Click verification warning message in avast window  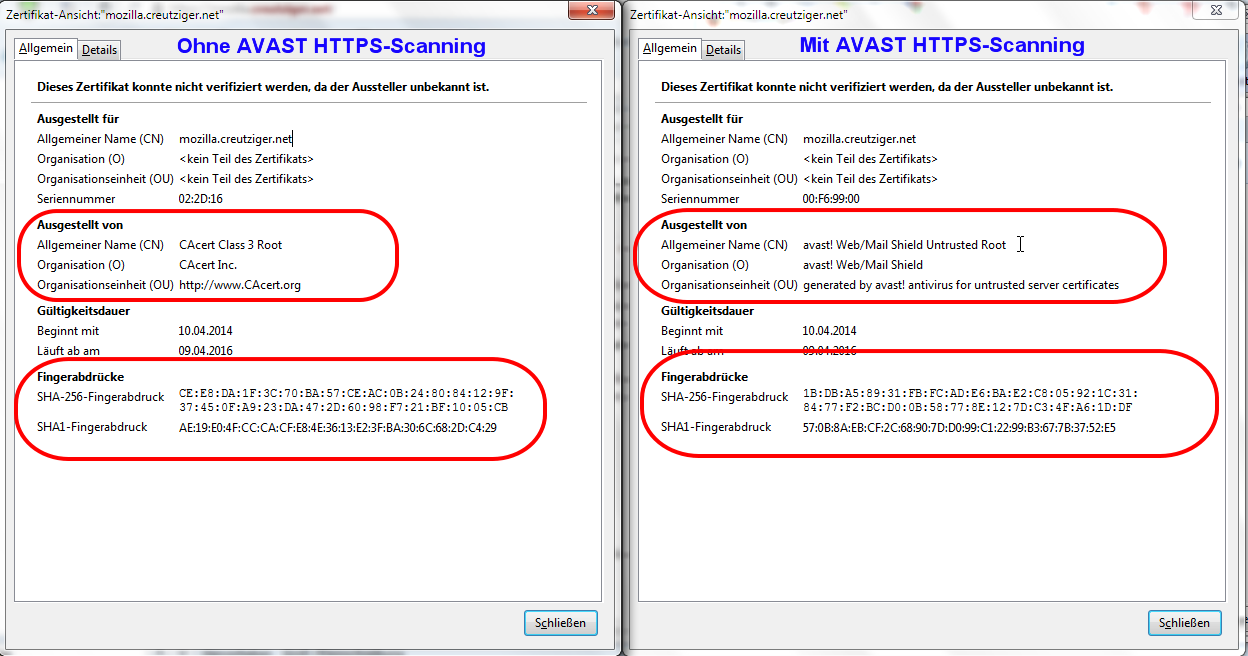pos(887,87)
